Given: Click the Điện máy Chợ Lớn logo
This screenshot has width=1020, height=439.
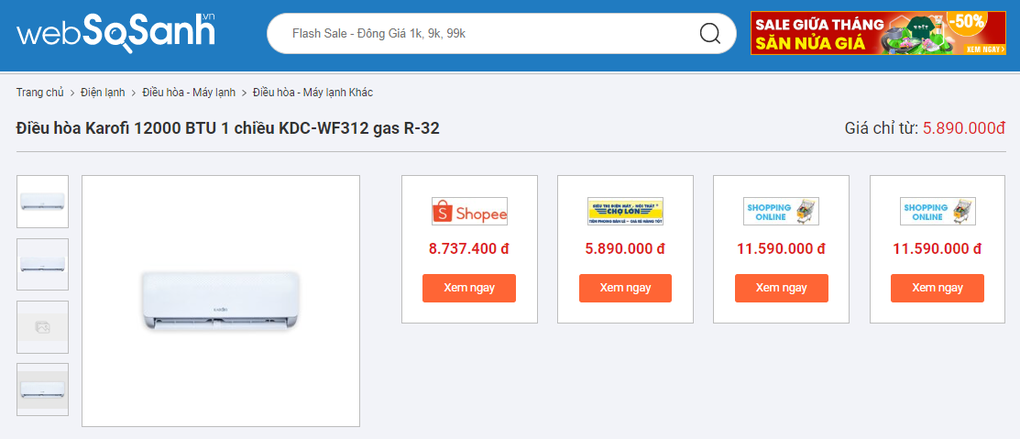Looking at the screenshot, I should 625,211.
